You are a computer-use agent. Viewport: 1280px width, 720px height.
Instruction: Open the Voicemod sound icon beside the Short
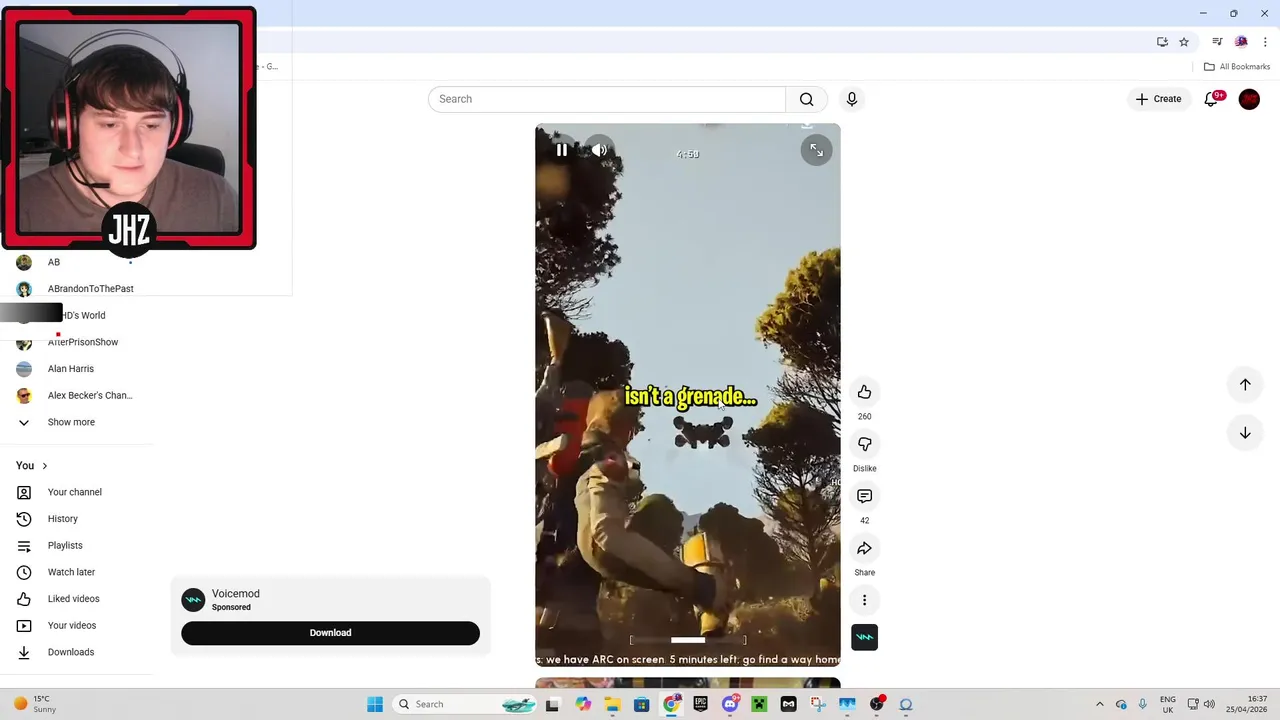coord(864,637)
